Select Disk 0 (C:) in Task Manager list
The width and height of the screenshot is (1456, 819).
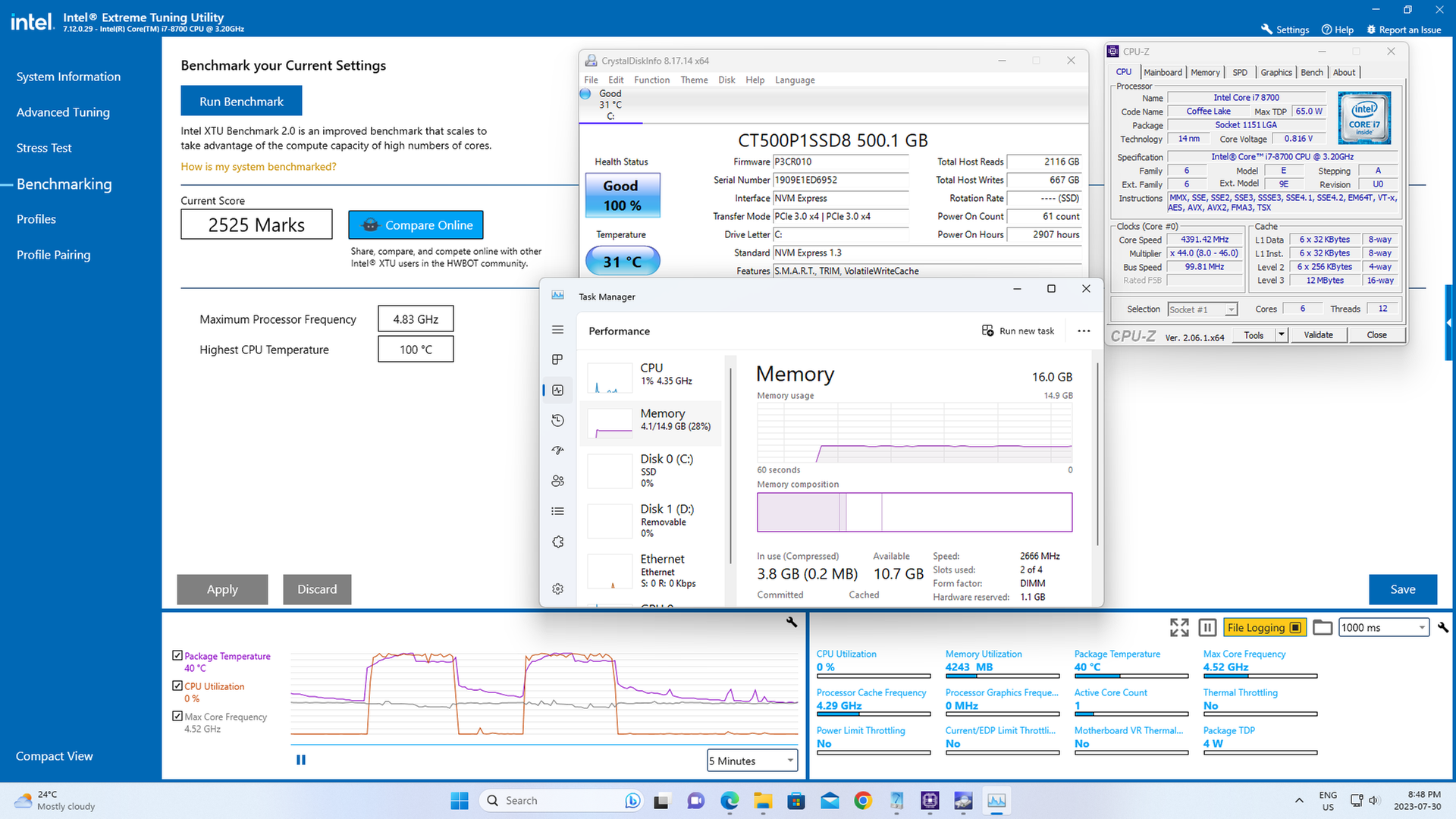tap(652, 471)
